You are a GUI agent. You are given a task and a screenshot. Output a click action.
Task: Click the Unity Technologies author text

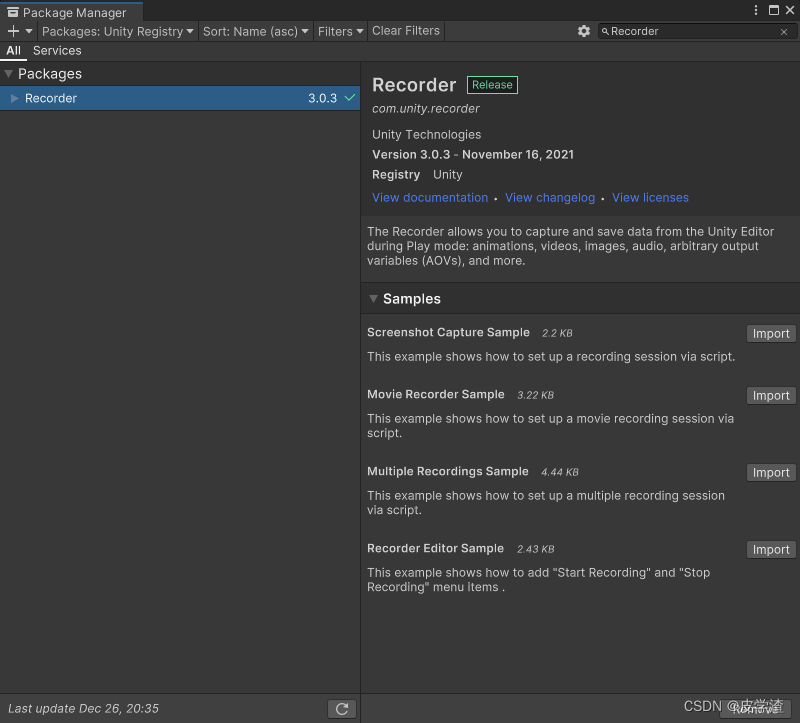pos(426,135)
